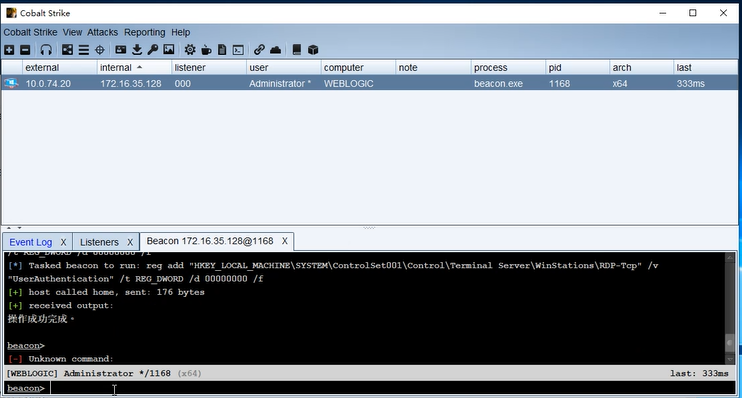The image size is (742, 398).
Task: Click the gear Windows executable icon
Action: pyautogui.click(x=190, y=50)
